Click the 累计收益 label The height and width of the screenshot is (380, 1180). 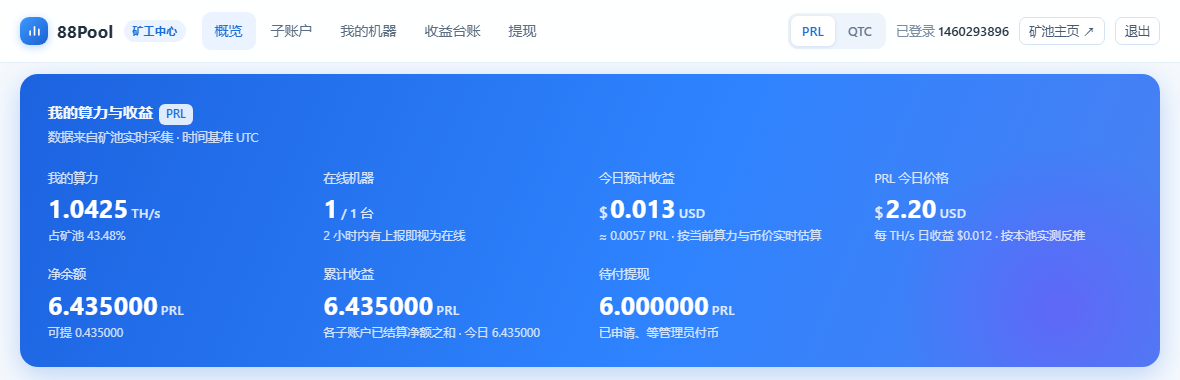(x=348, y=274)
